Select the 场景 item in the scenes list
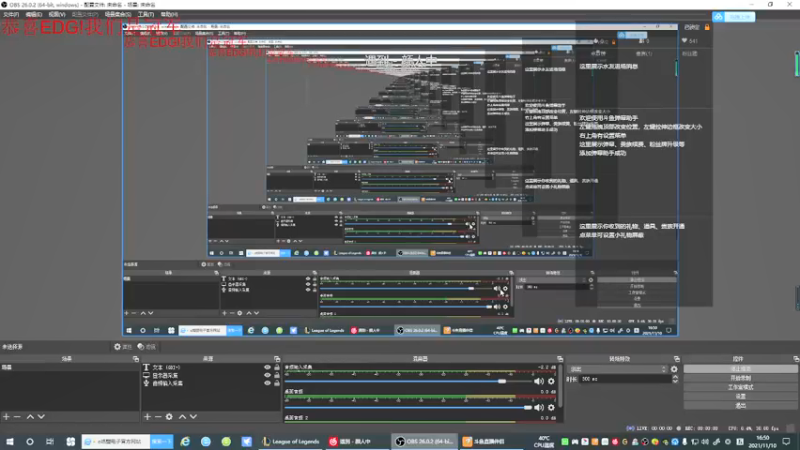This screenshot has width=800, height=450. [x=69, y=367]
